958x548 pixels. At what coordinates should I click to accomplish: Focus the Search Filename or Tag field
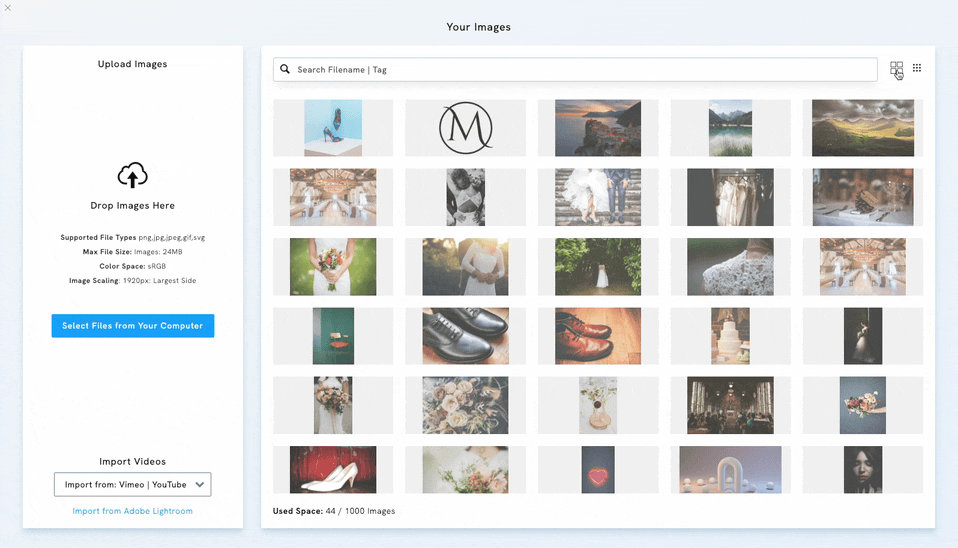580,70
